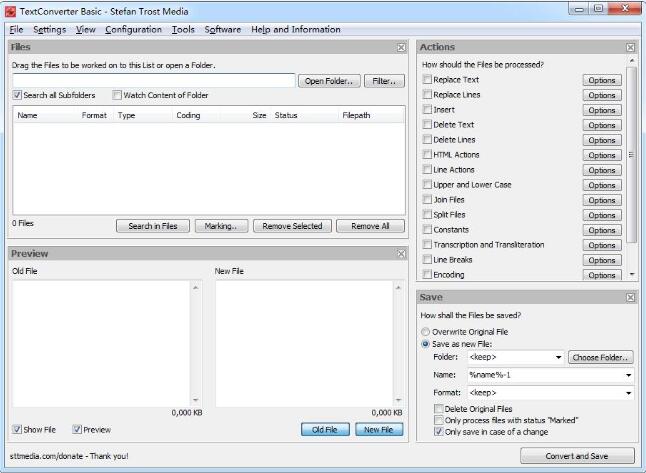Toggle the Preview checkbox
This screenshot has height=473, width=646.
(77, 429)
